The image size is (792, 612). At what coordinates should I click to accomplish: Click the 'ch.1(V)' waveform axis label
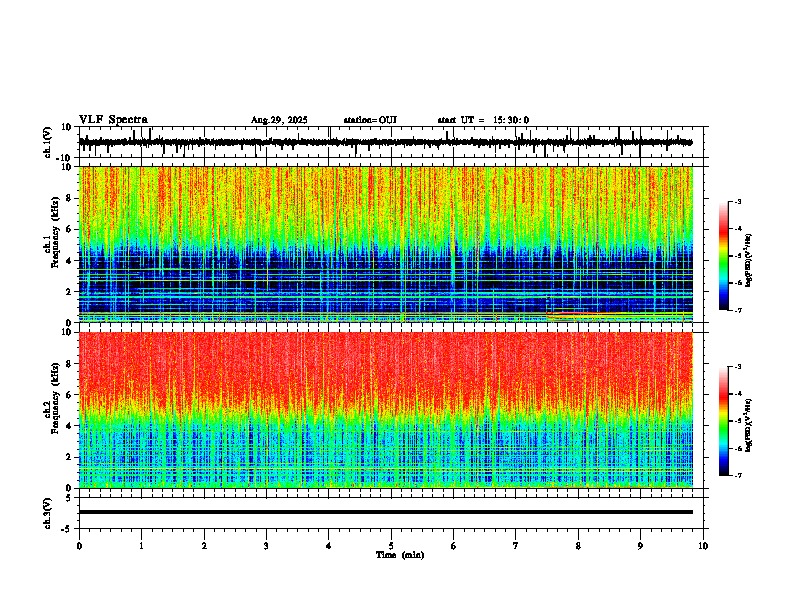click(x=48, y=142)
